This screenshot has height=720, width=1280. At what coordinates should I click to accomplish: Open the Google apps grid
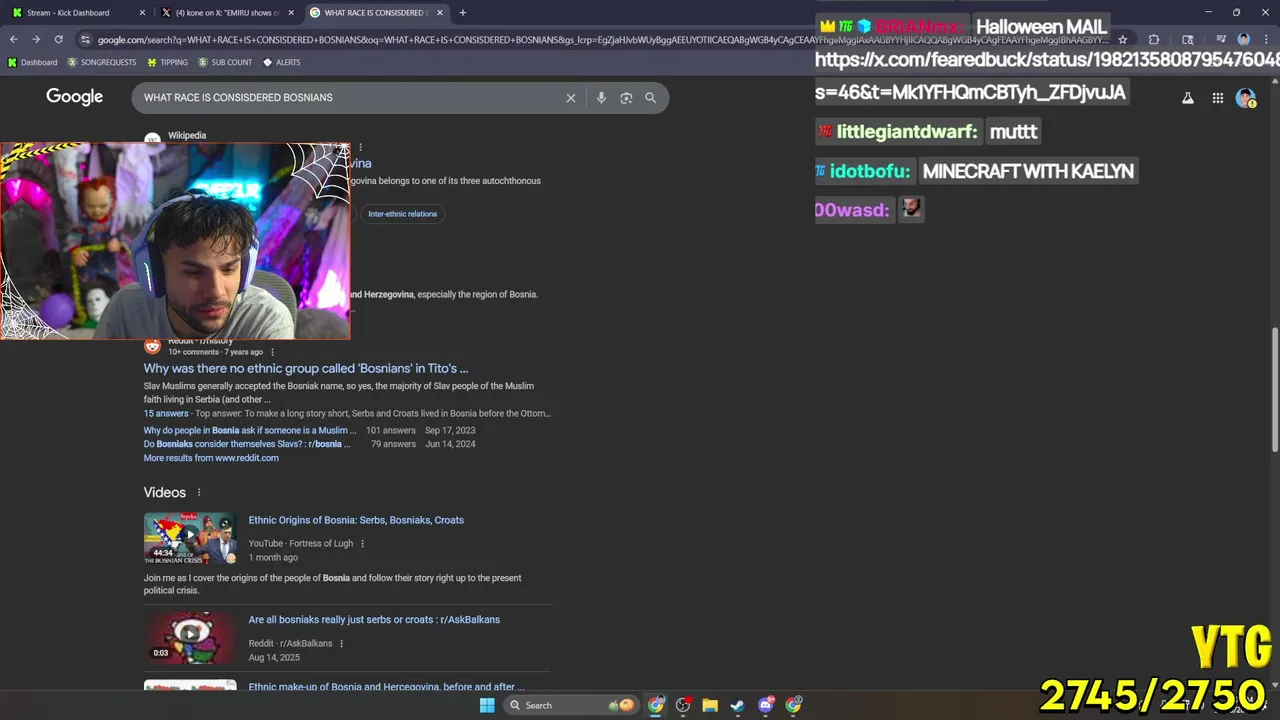coord(1217,98)
